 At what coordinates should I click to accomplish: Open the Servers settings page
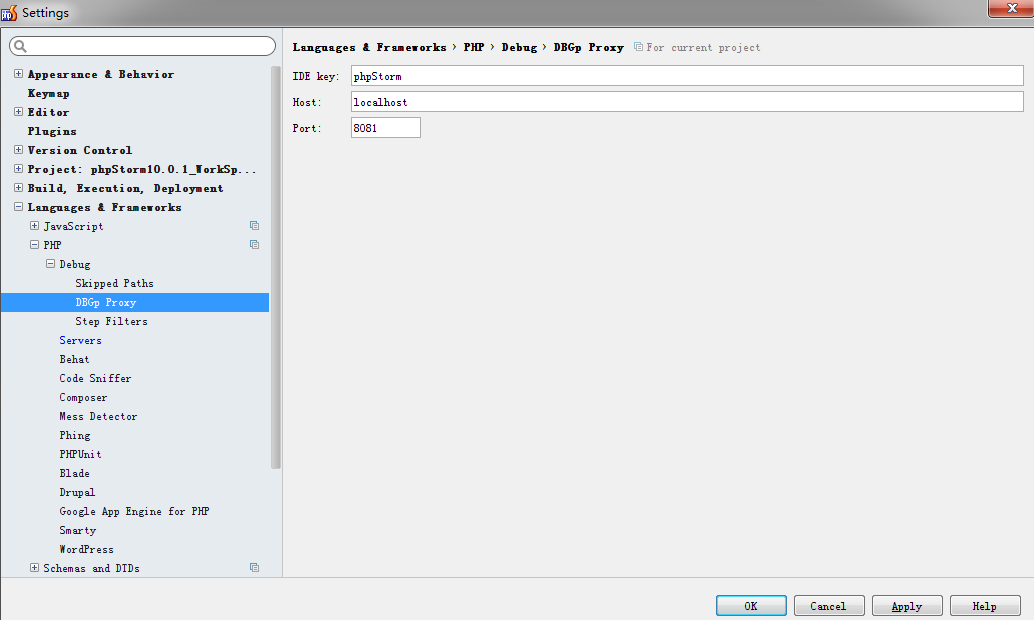tap(80, 340)
